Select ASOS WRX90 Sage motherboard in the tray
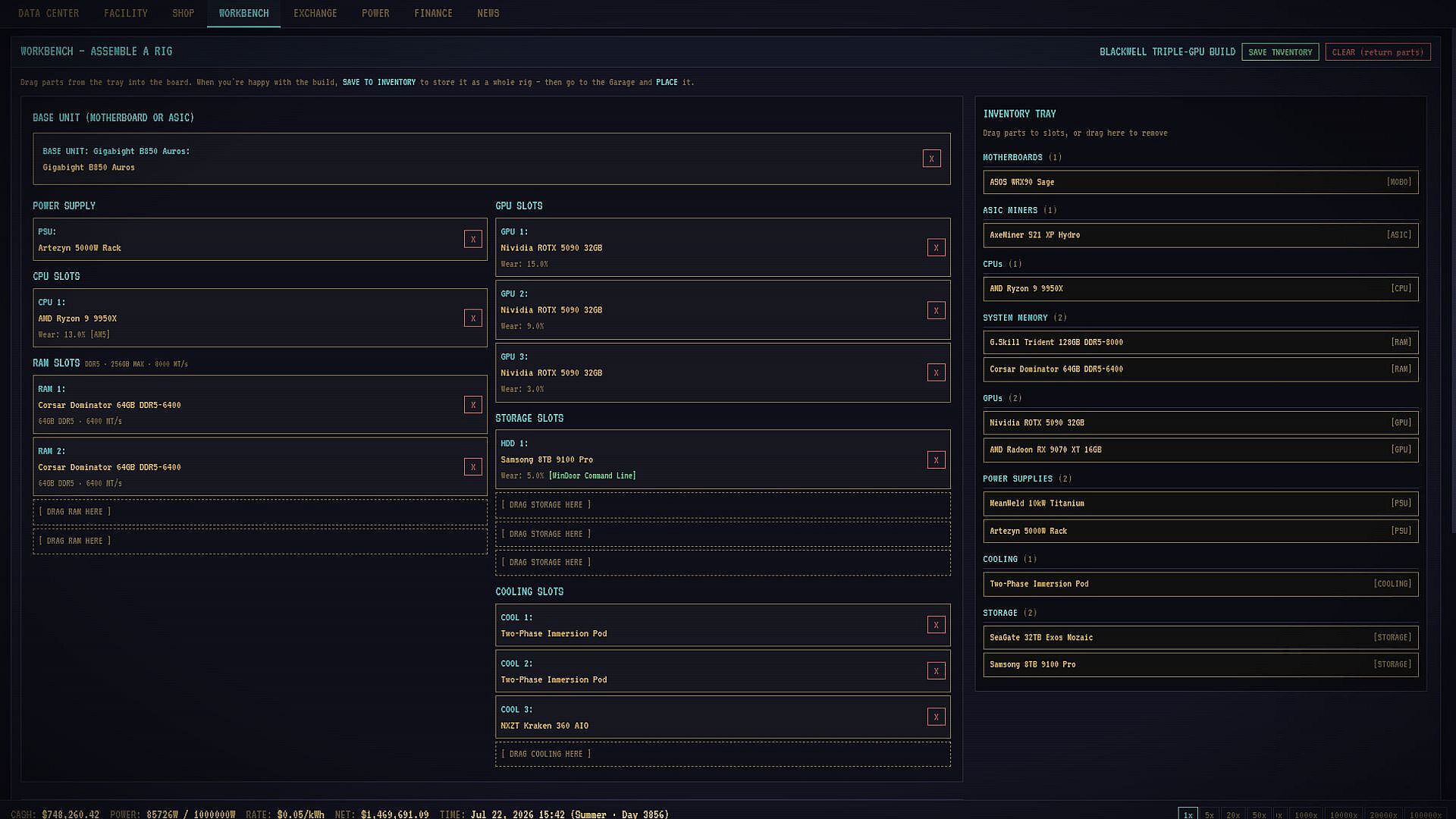This screenshot has height=819, width=1456. [1200, 182]
